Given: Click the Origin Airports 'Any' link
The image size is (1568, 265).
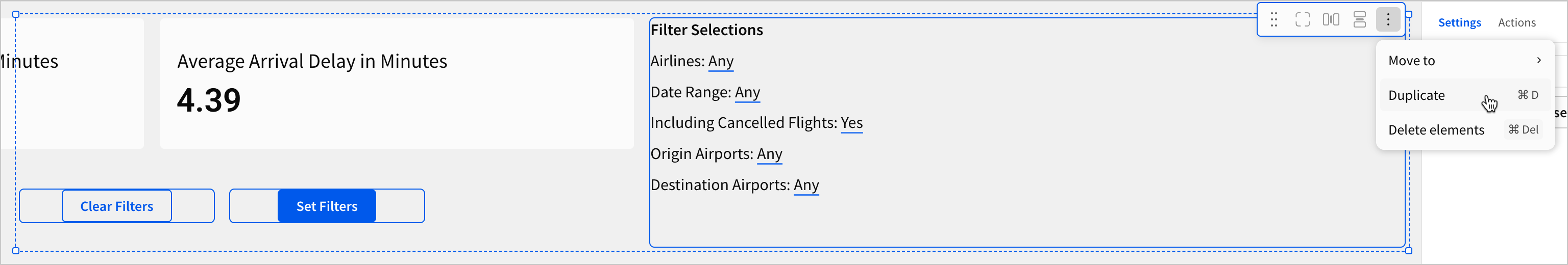Looking at the screenshot, I should pos(769,154).
